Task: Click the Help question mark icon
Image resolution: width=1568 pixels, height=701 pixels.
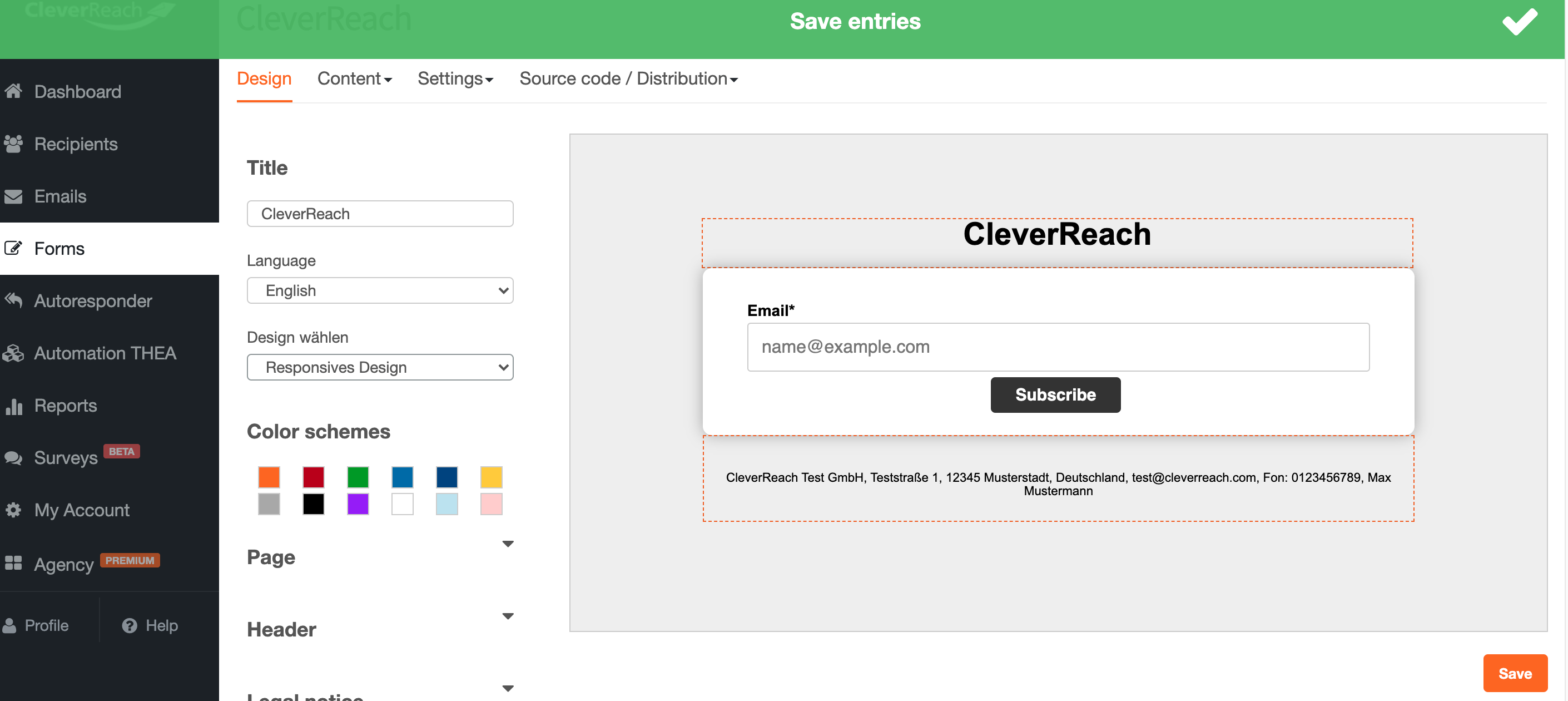Action: point(129,625)
